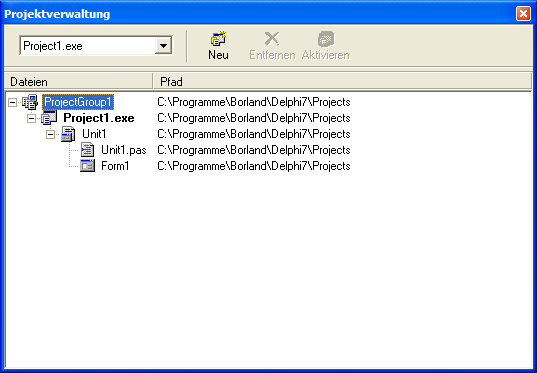This screenshot has height=373, width=537.
Task: Click the path text in Unit1 row
Action: click(254, 134)
